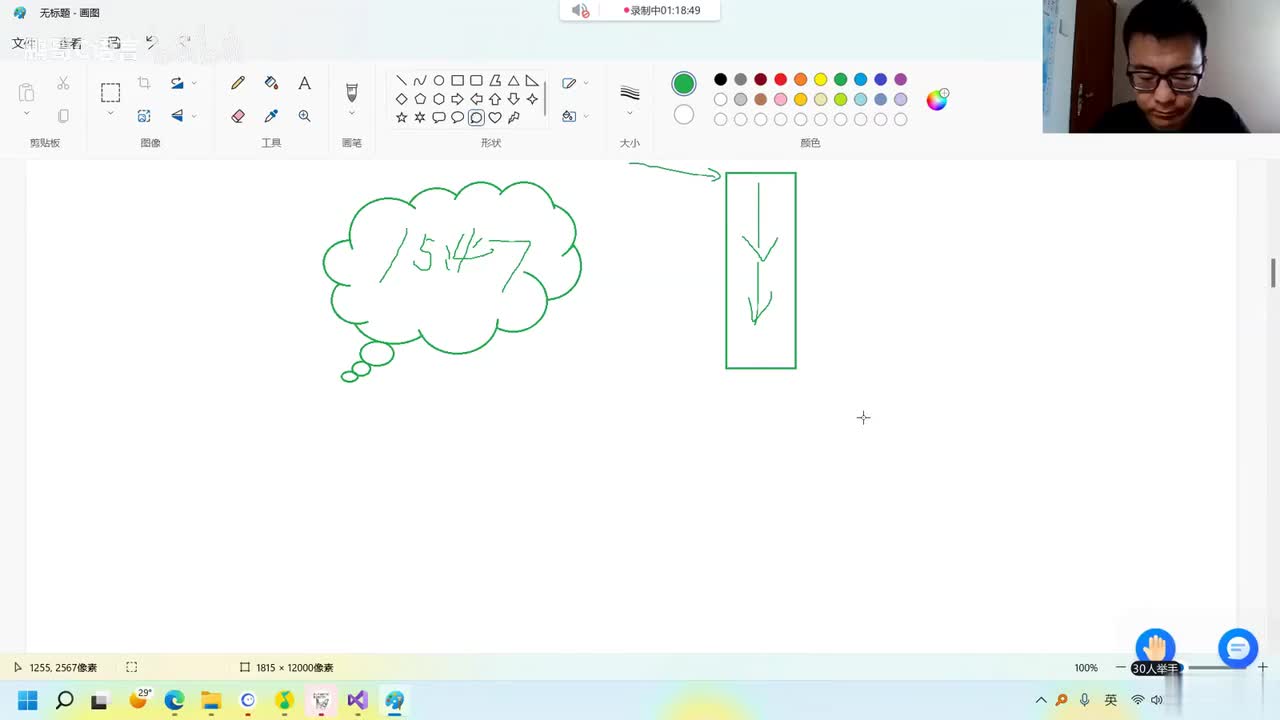Screen dimensions: 1280x720
Task: Click the Paste clipboard icon
Action: click(27, 92)
